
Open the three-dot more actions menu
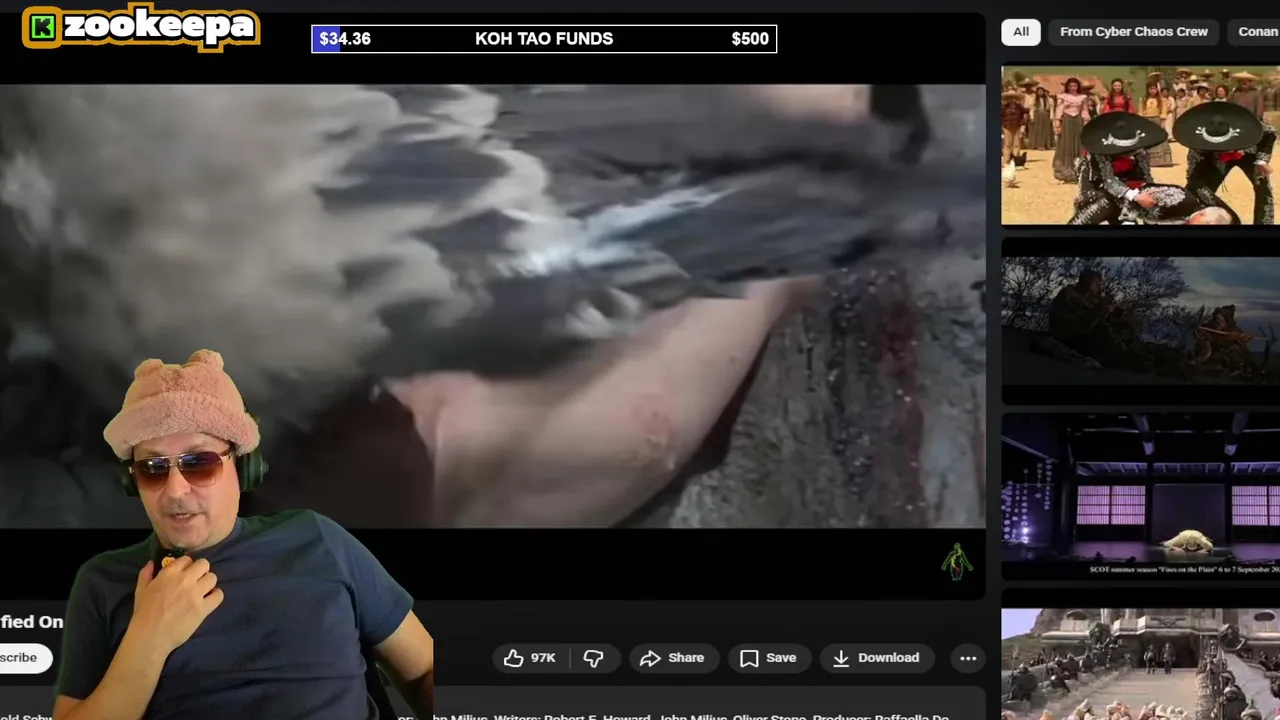click(968, 657)
